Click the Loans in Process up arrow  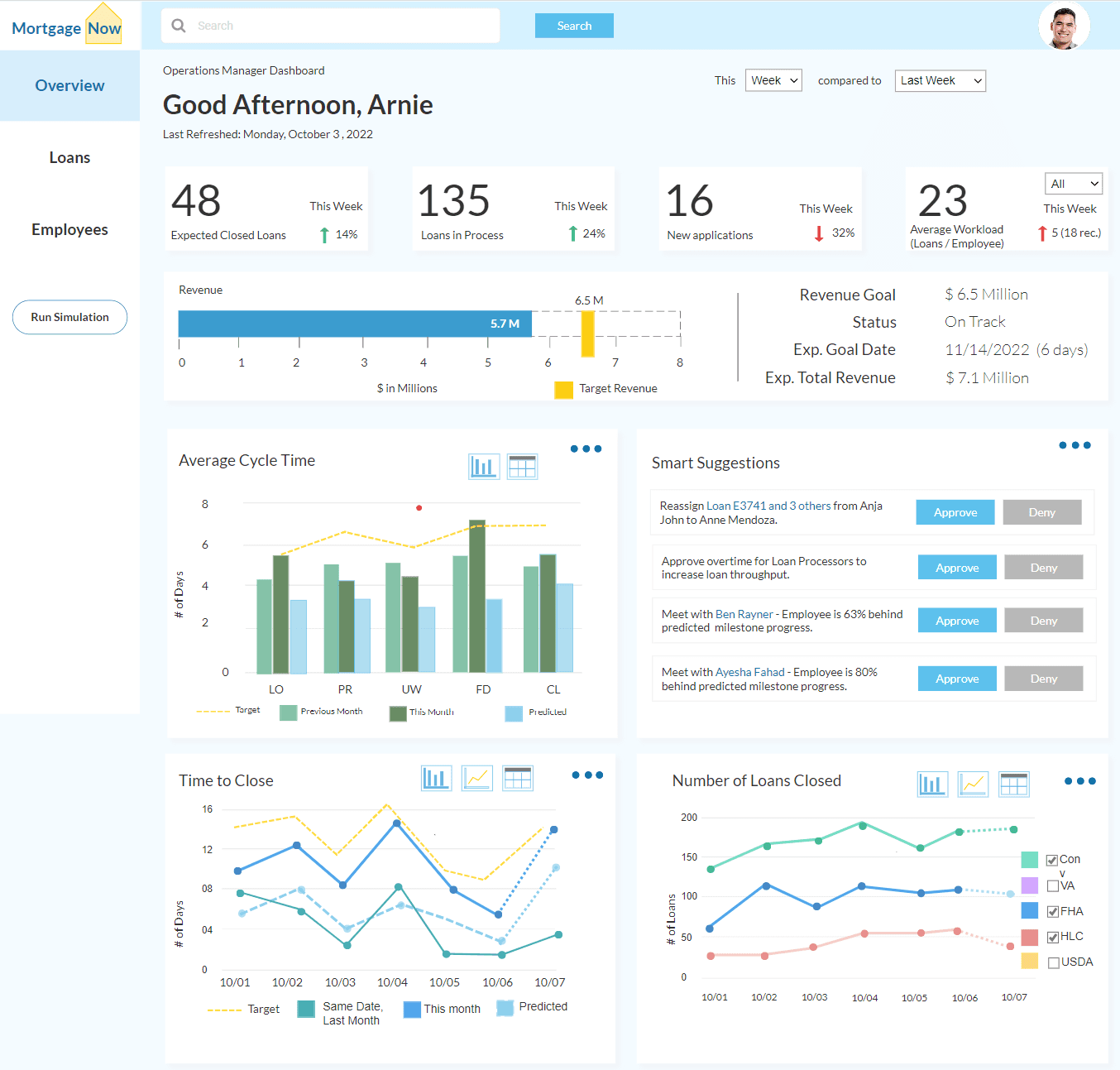572,233
